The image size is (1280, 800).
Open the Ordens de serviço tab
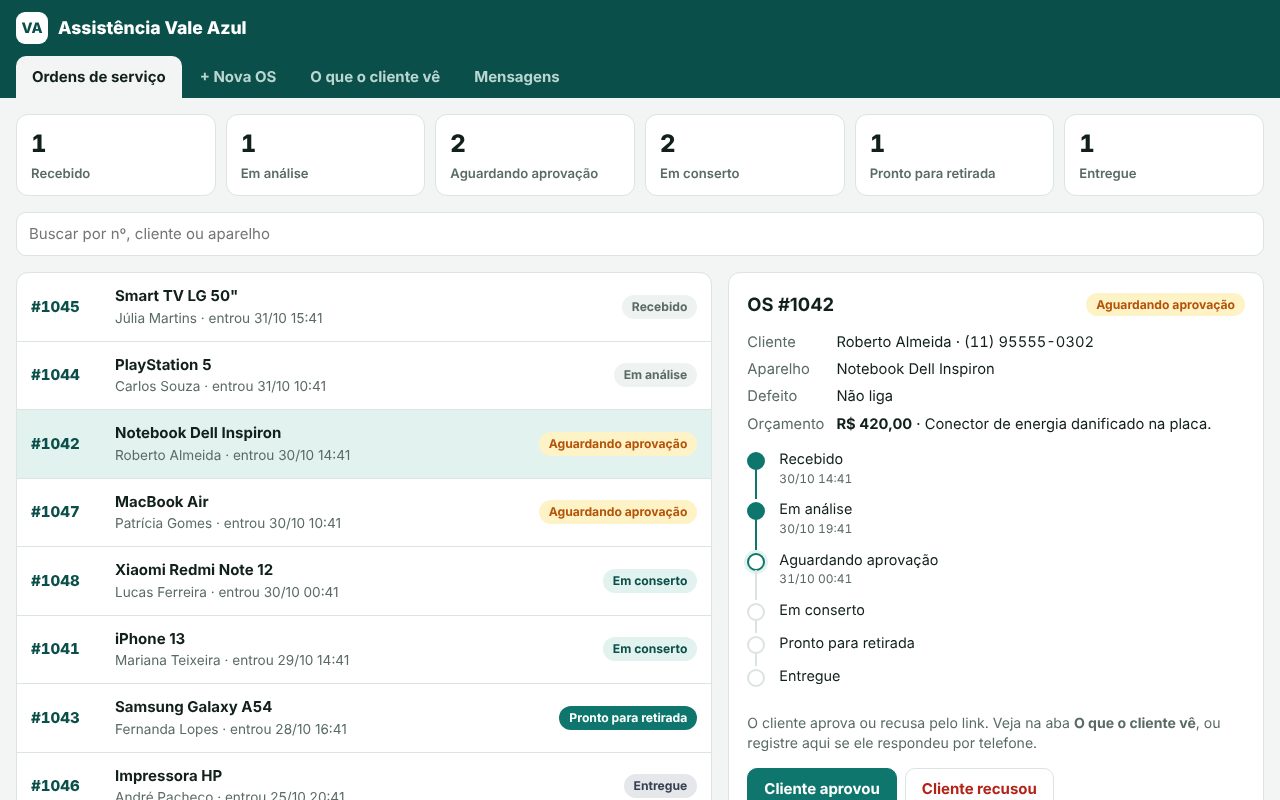coord(99,77)
